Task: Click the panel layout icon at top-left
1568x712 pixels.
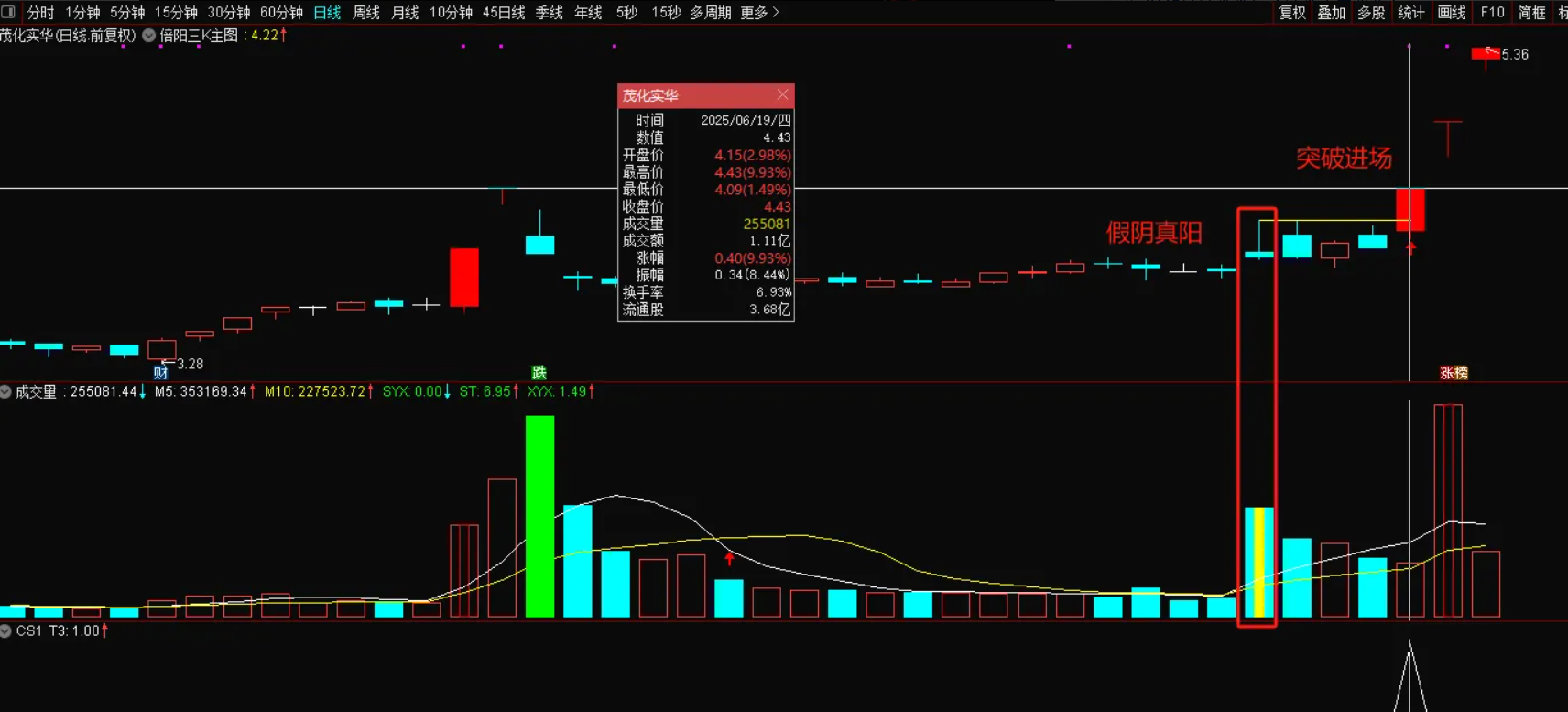Action: (x=8, y=12)
